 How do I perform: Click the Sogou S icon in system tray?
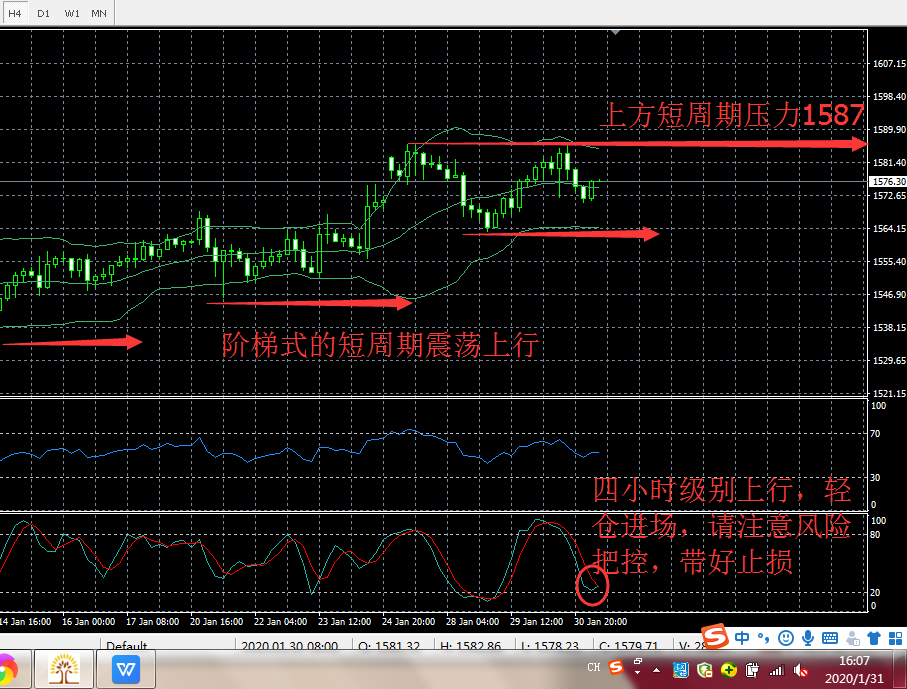click(x=616, y=667)
